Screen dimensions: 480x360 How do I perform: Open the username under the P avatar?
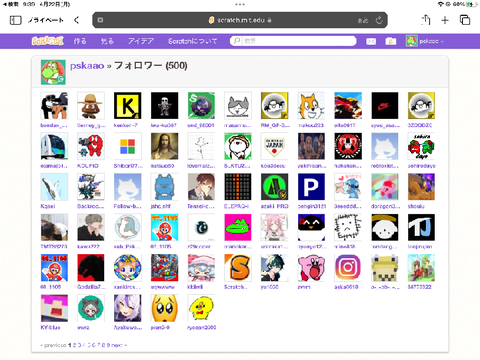click(x=312, y=206)
